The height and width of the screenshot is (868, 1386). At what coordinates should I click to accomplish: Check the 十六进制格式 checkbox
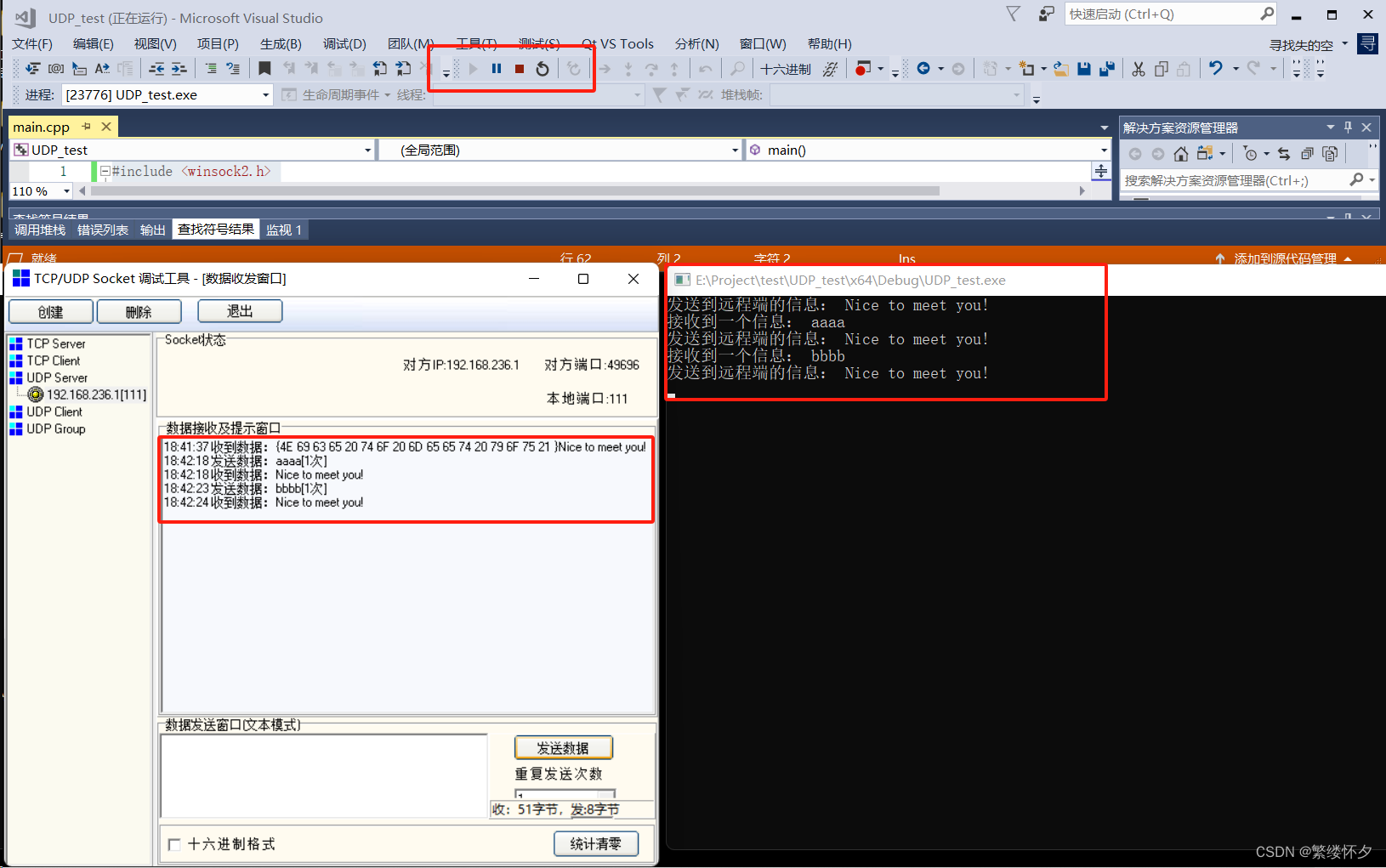point(174,844)
